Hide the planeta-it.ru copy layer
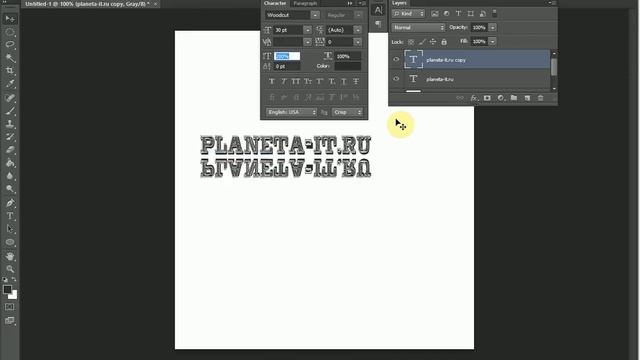The height and width of the screenshot is (360, 640). click(396, 60)
